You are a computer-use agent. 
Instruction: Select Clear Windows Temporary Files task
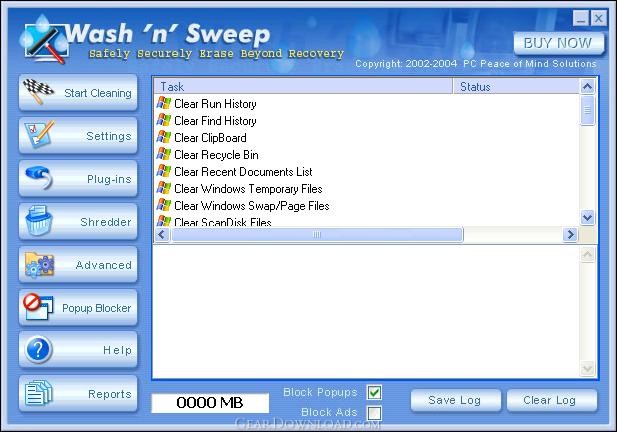pyautogui.click(x=248, y=189)
